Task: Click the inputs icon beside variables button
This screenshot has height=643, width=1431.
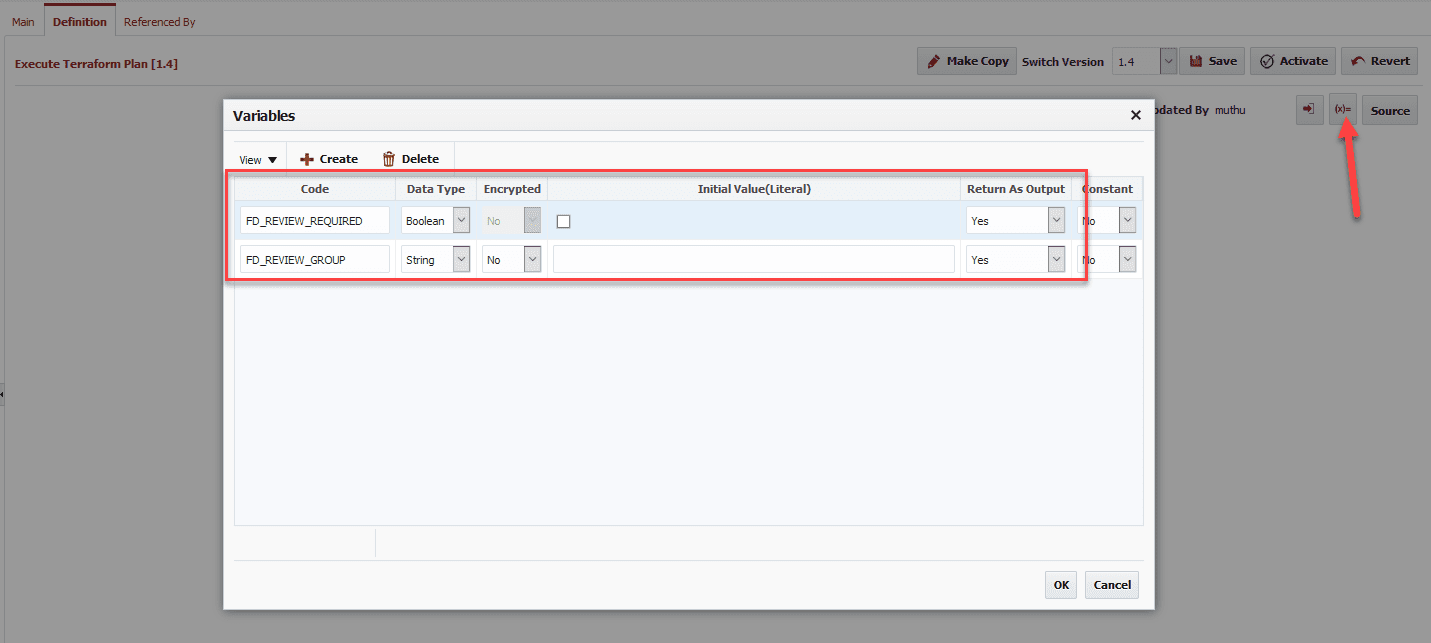Action: (x=1309, y=110)
